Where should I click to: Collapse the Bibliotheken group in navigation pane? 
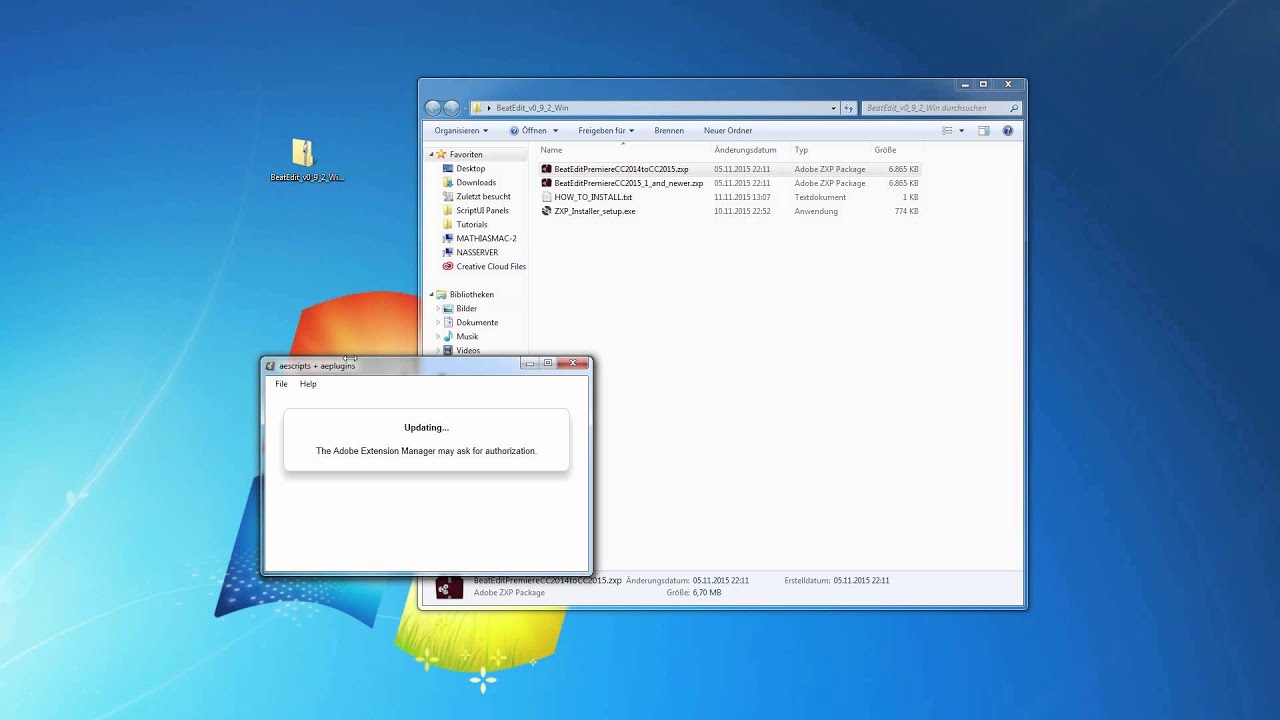pos(432,295)
